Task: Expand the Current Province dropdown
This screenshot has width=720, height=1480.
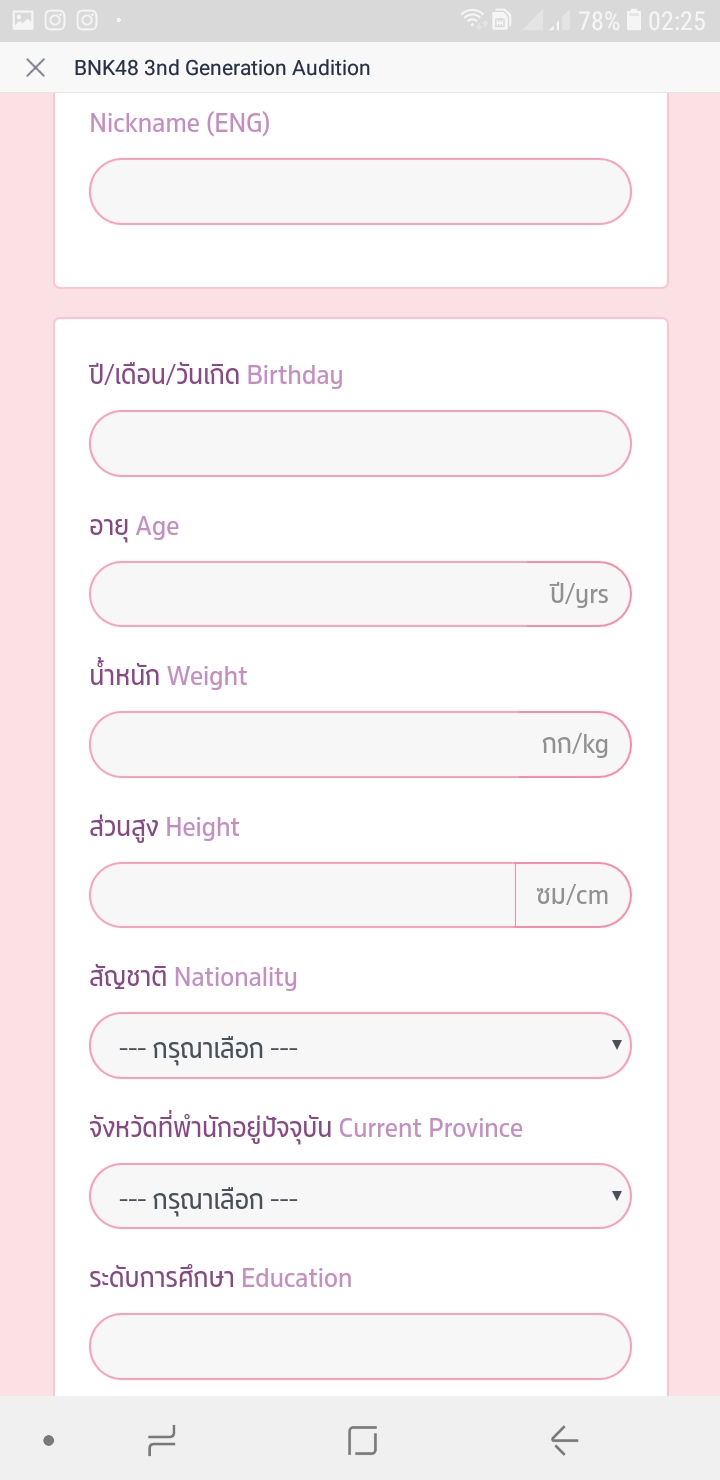Action: tap(360, 1196)
